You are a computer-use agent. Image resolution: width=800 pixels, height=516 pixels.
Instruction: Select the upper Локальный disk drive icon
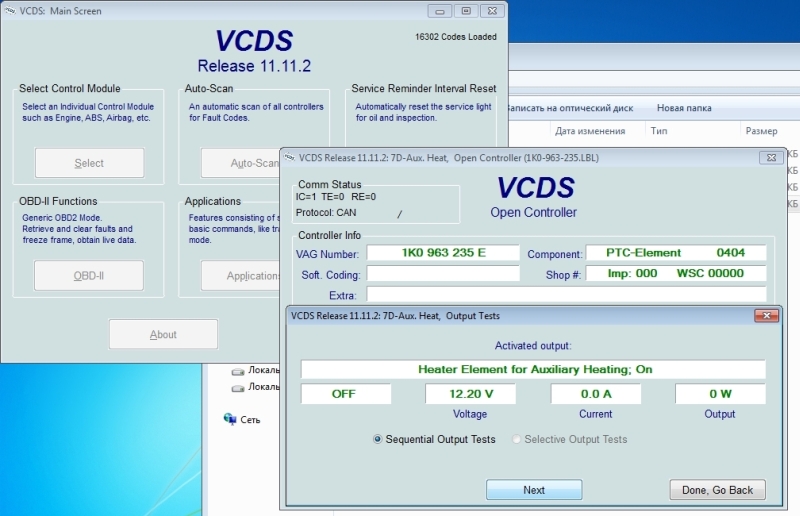[237, 369]
